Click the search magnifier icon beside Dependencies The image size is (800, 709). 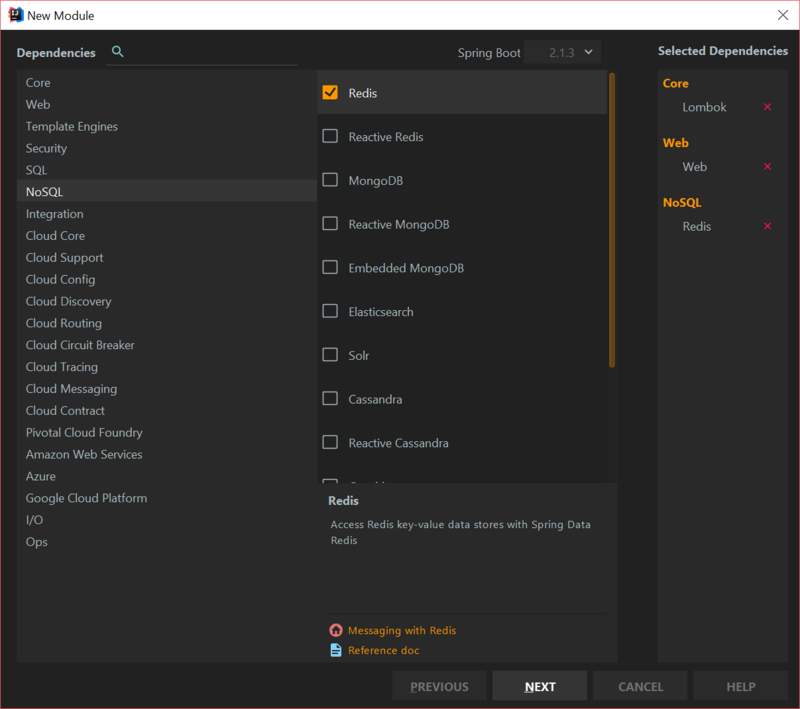[118, 52]
